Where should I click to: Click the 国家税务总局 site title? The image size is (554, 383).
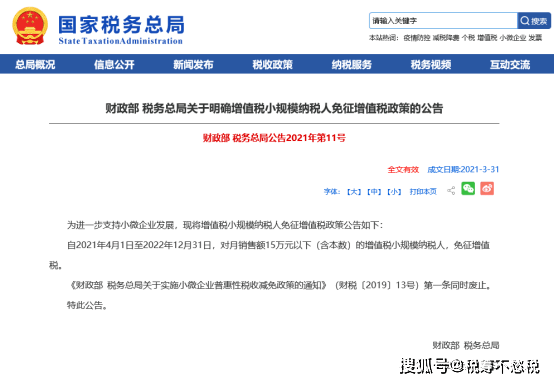121,25
